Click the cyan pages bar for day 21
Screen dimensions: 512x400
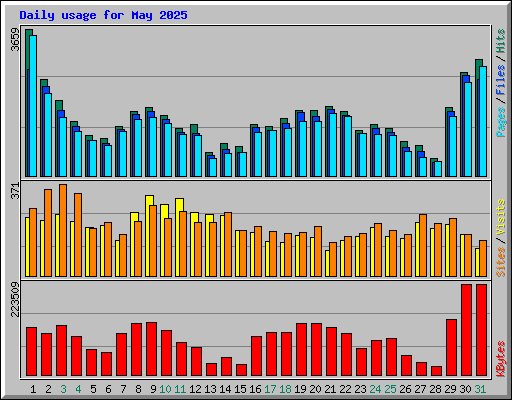(x=333, y=145)
